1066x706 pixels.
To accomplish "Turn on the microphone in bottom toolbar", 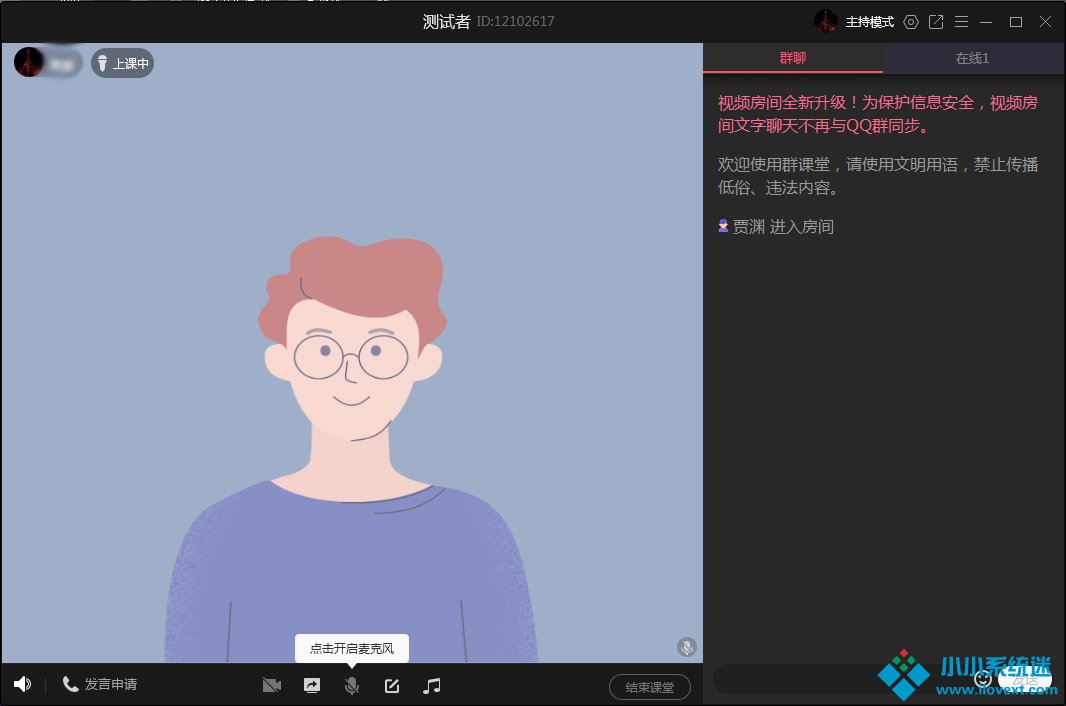I will point(352,685).
